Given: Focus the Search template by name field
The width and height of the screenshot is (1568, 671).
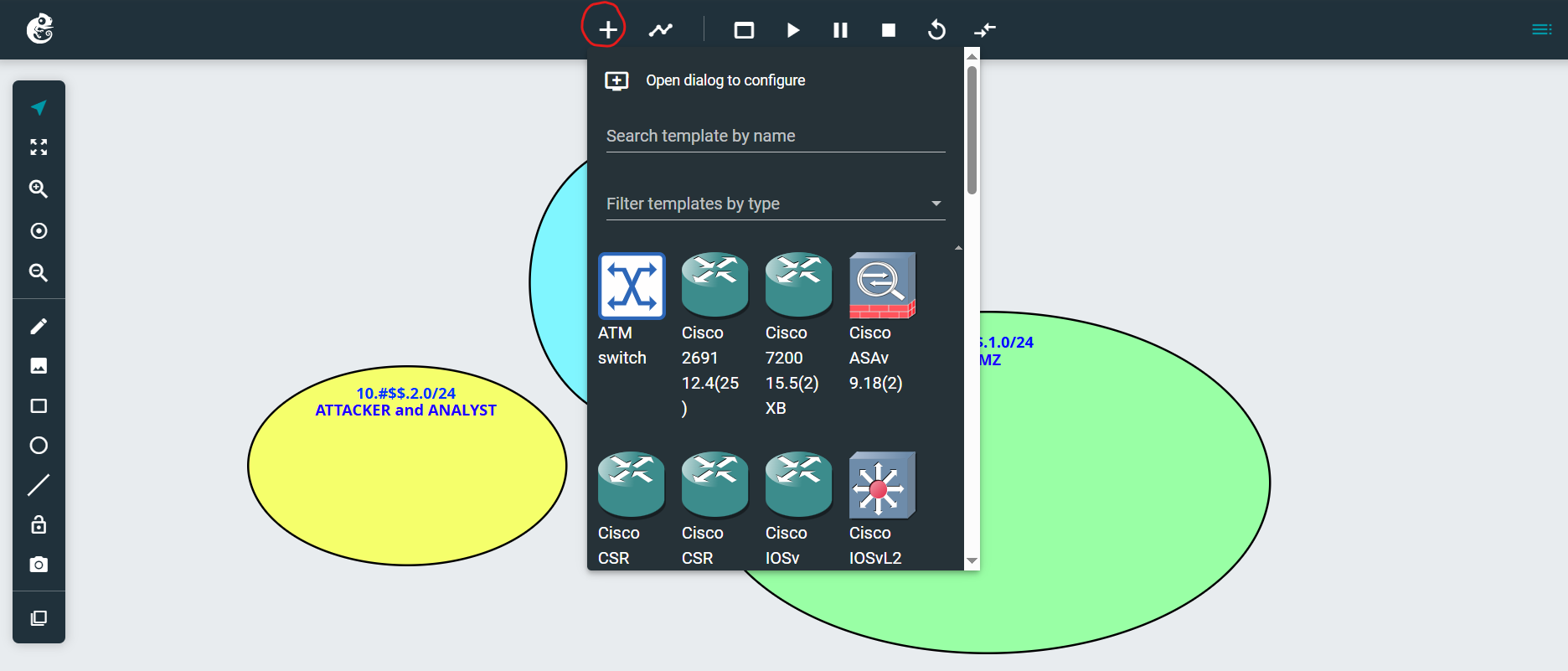Looking at the screenshot, I should 776,136.
